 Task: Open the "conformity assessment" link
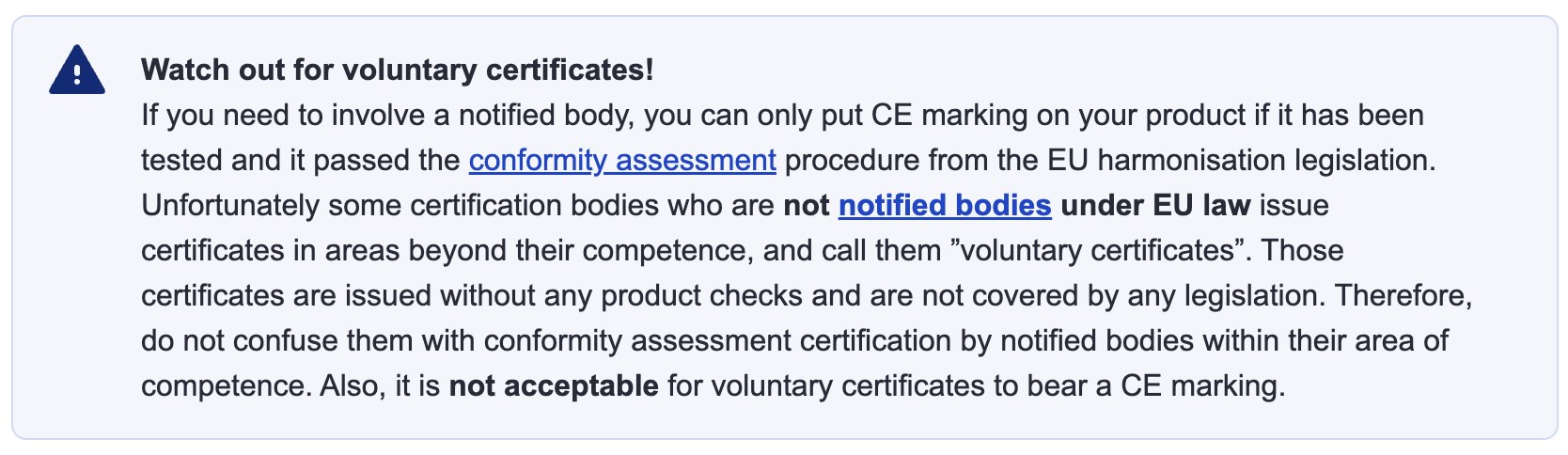(622, 160)
